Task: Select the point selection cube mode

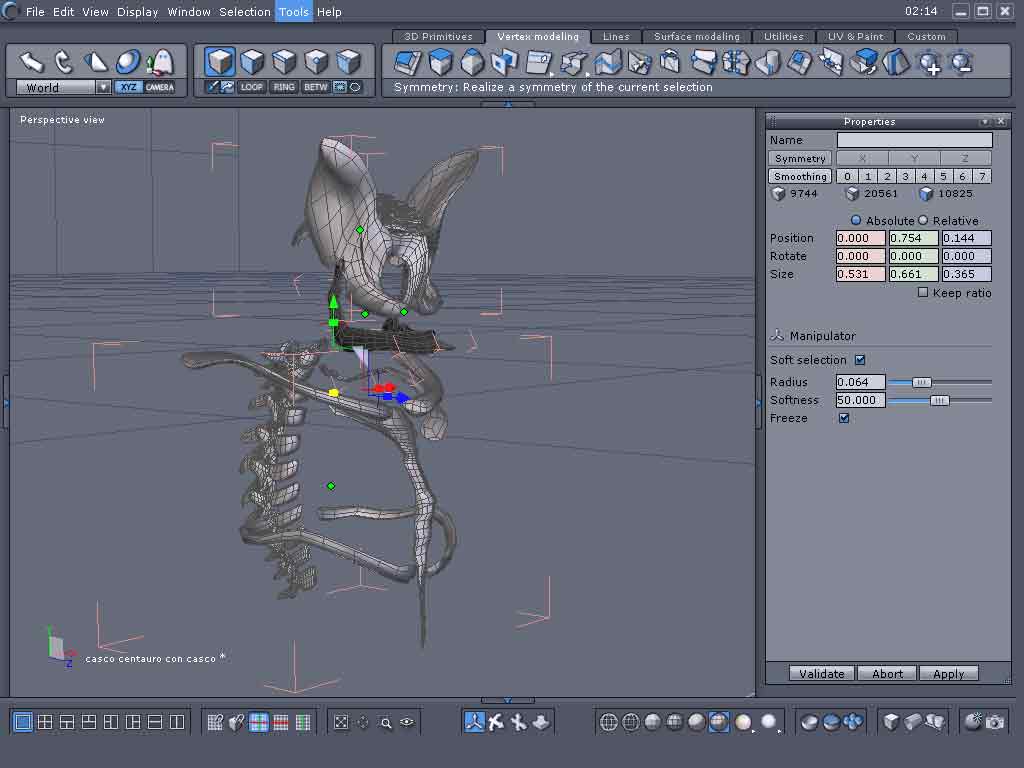Action: click(316, 62)
